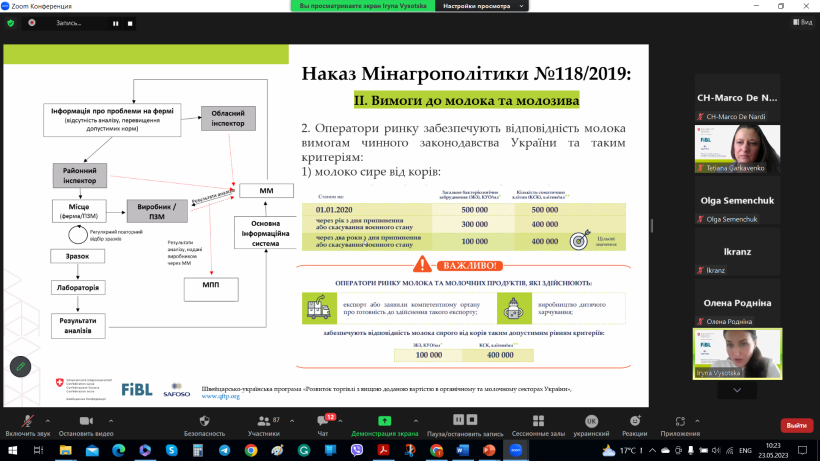Screen dimensions: 820x461
Task: Open Приложения apps icon
Action: coord(680,421)
